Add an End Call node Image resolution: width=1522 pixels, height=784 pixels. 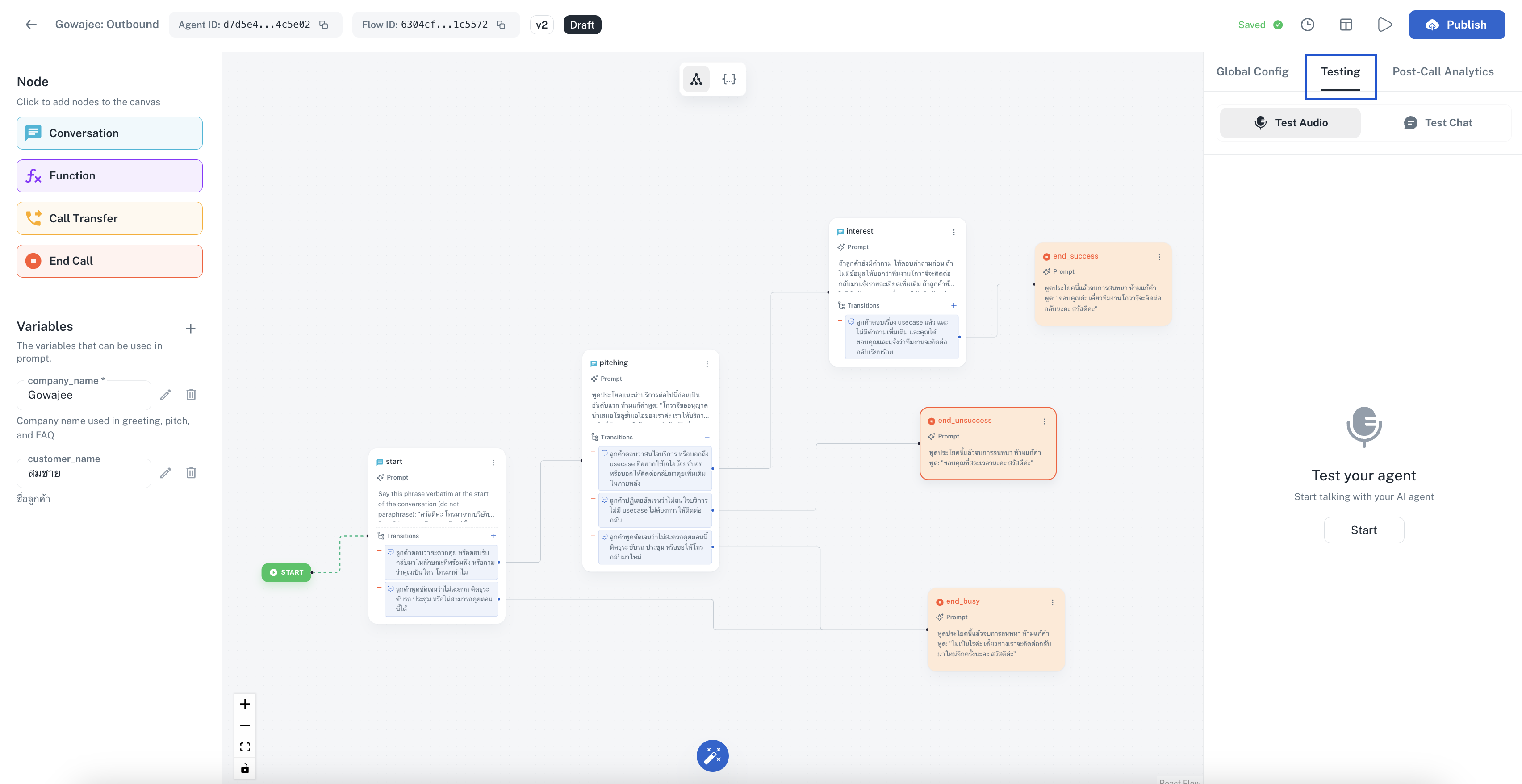pos(109,261)
